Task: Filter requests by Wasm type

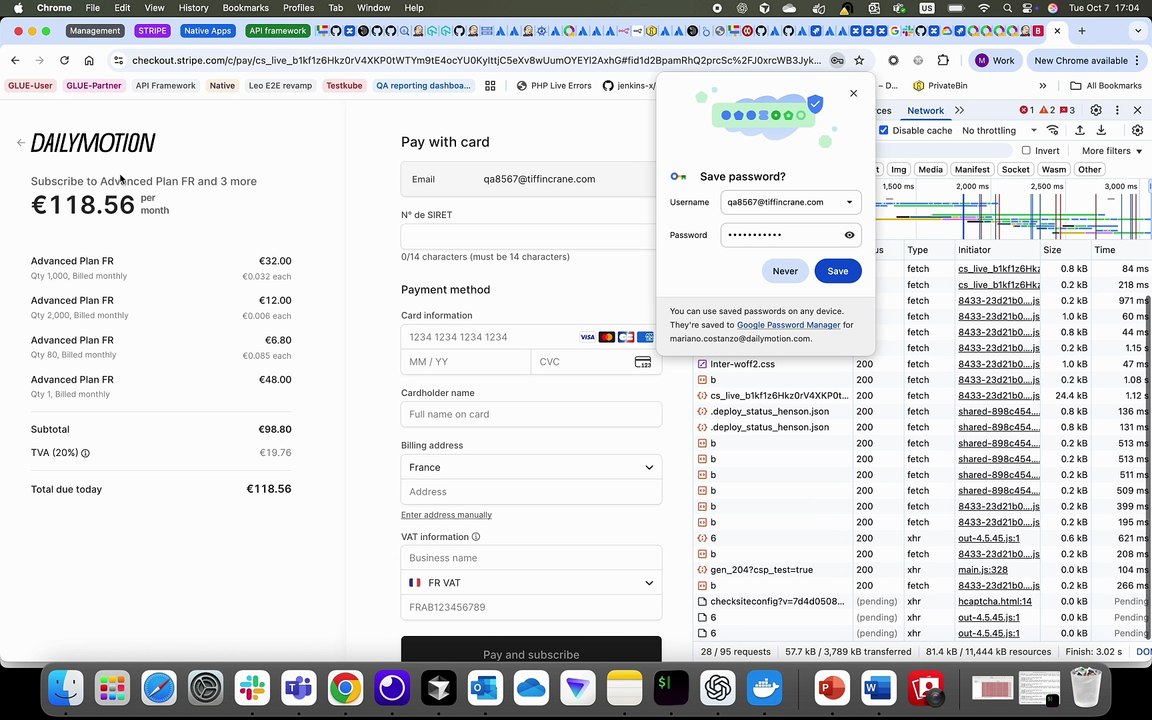Action: point(1054,170)
